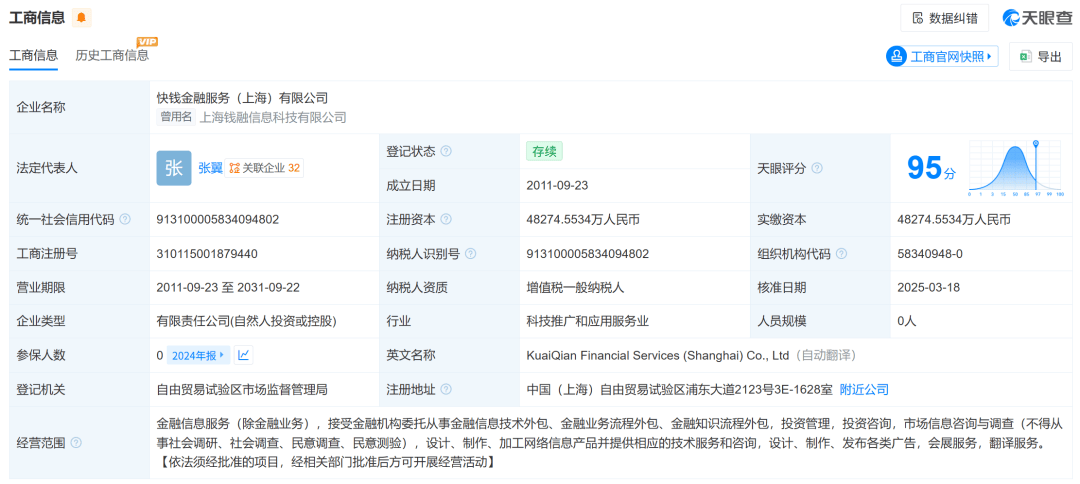Viewport: 1080px width, 484px height.
Task: Click the 天眼评分 score distribution chart
Action: (1016, 168)
